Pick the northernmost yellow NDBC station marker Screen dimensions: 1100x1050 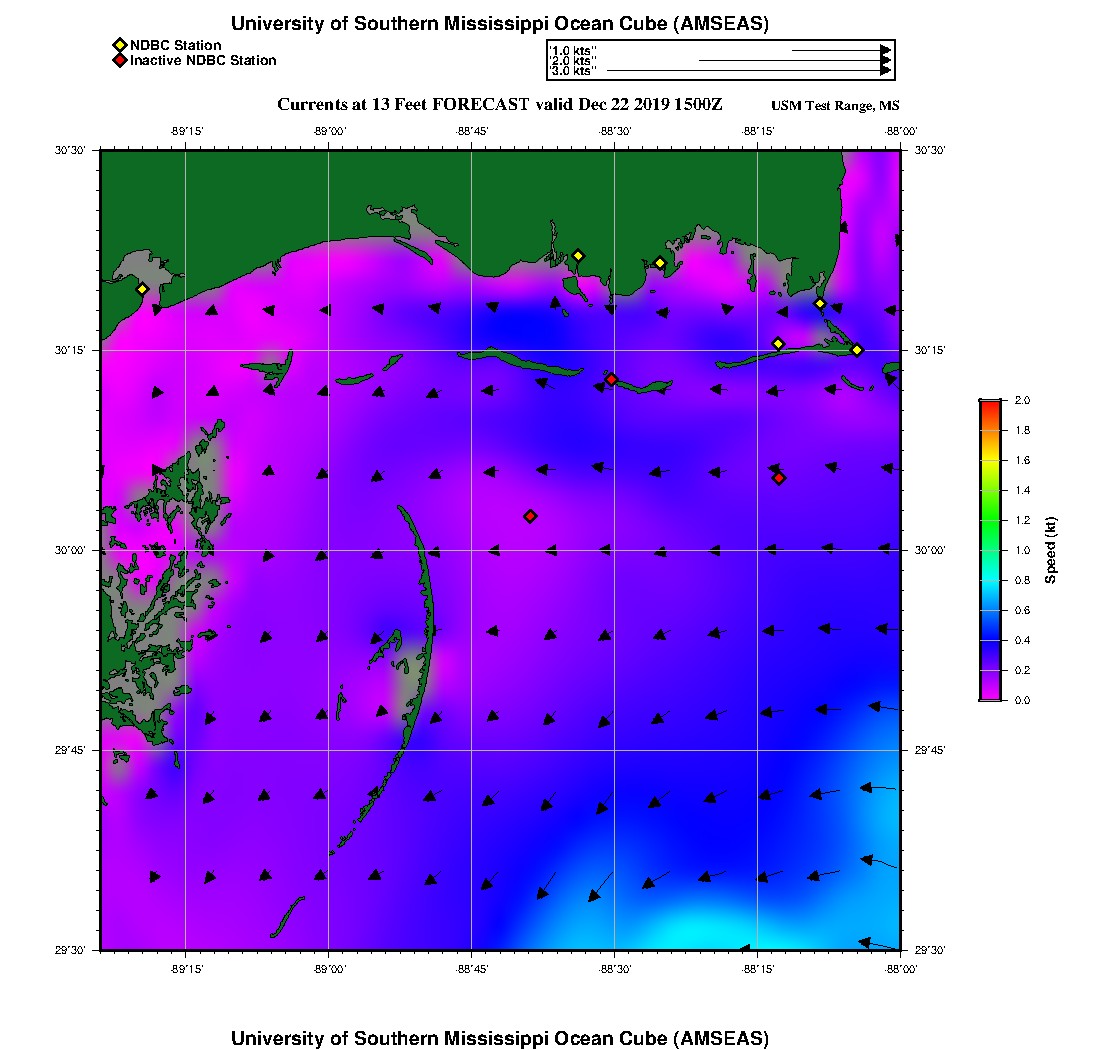[x=578, y=256]
